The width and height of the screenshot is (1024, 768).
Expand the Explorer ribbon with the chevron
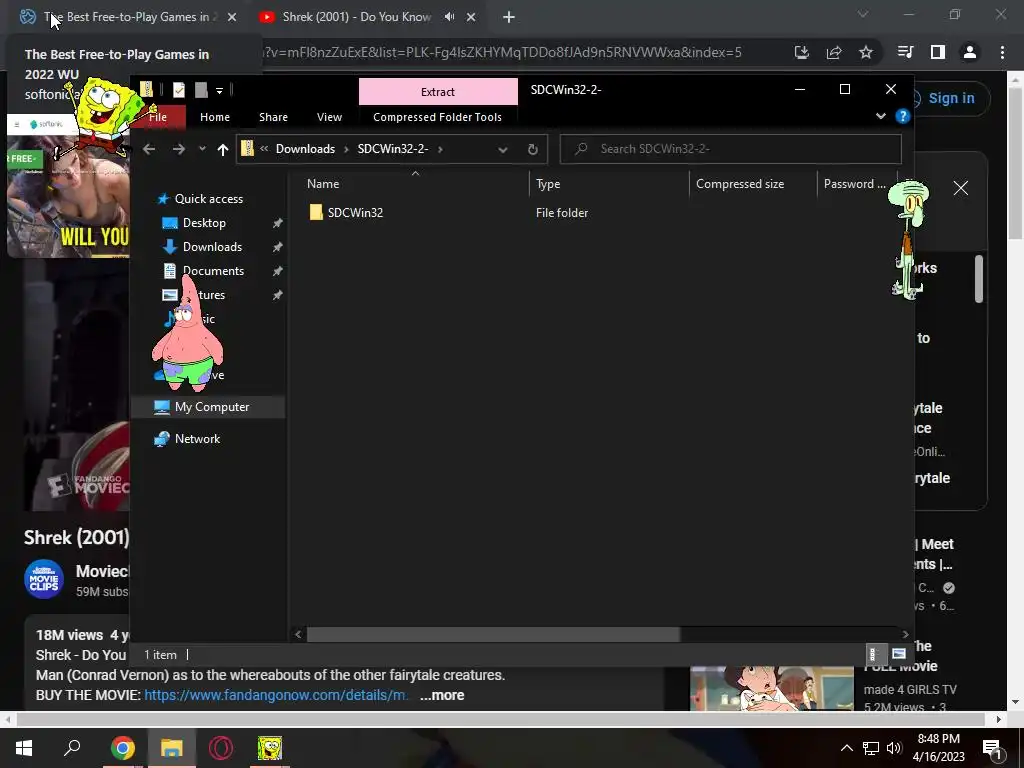point(880,116)
